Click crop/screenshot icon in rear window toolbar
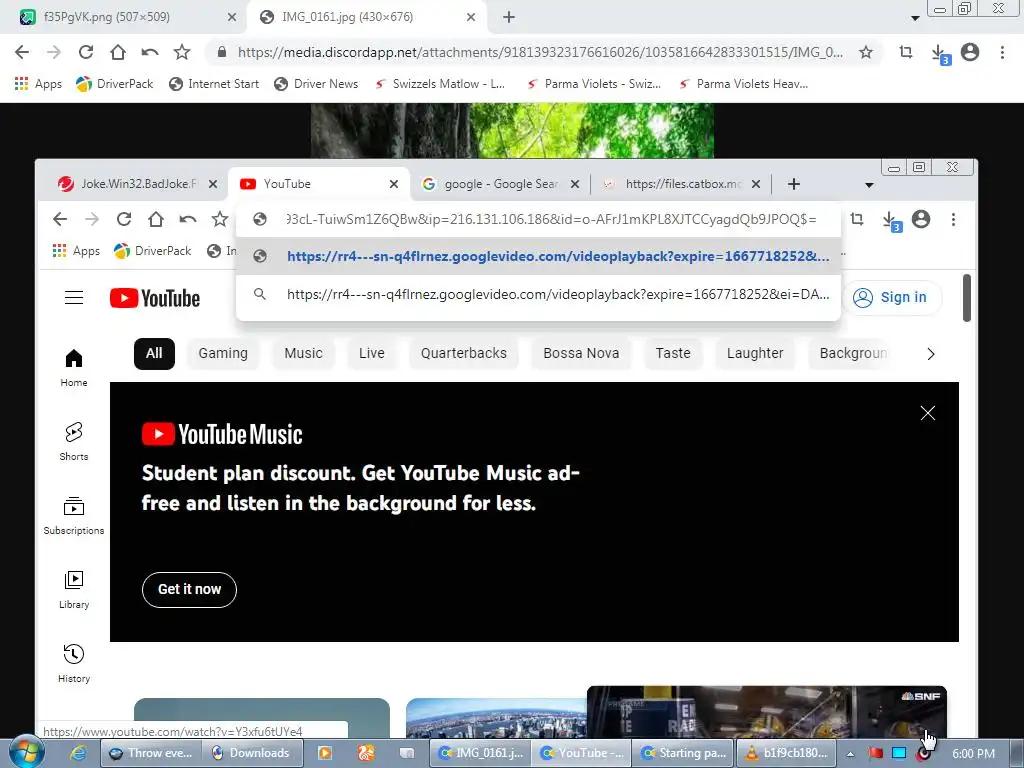The height and width of the screenshot is (768, 1024). 906,52
